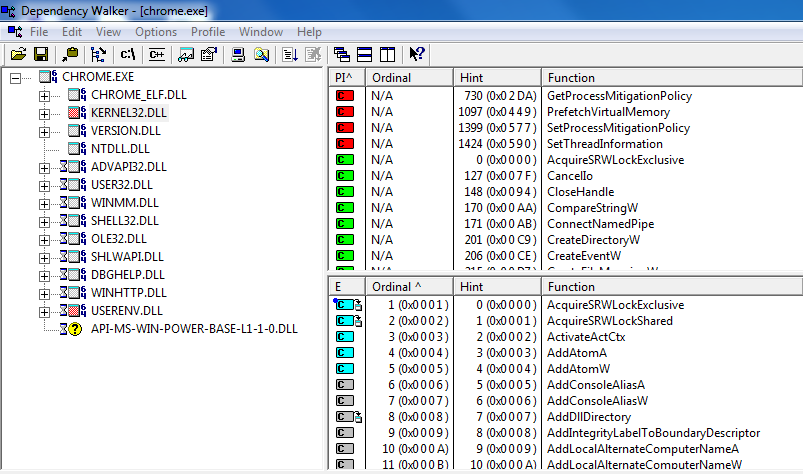The height and width of the screenshot is (474, 803).
Task: Select the SetThreadInformation import row
Action: click(x=565, y=144)
